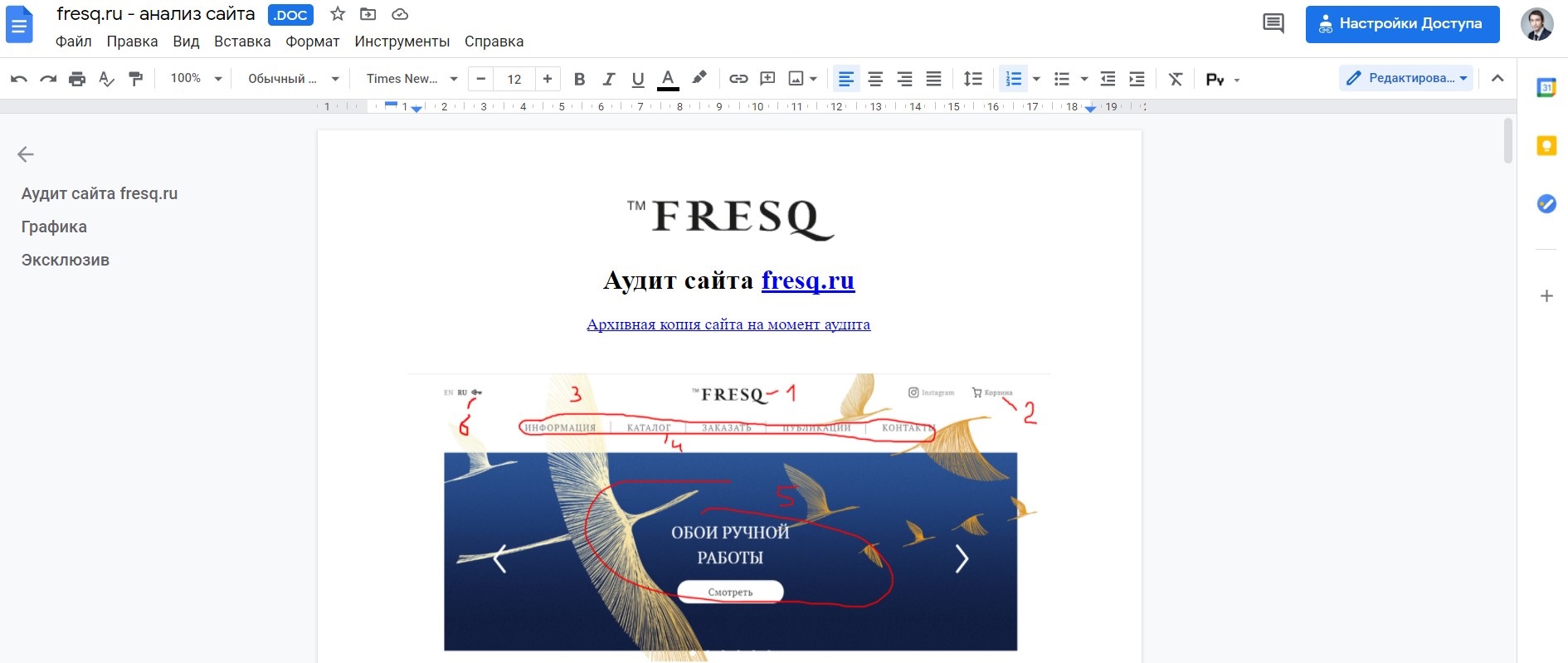Undo the last action
The image size is (1568, 663).
[x=19, y=79]
